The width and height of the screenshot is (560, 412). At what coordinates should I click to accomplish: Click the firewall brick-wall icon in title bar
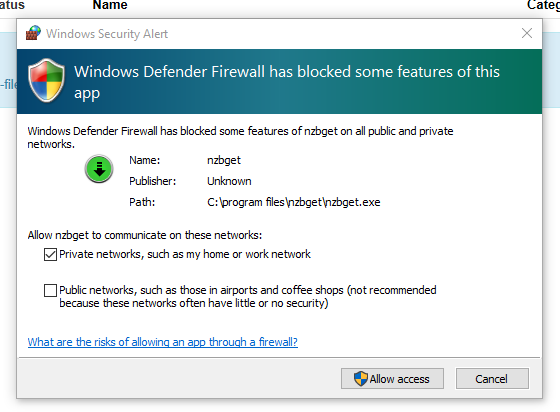[33, 33]
